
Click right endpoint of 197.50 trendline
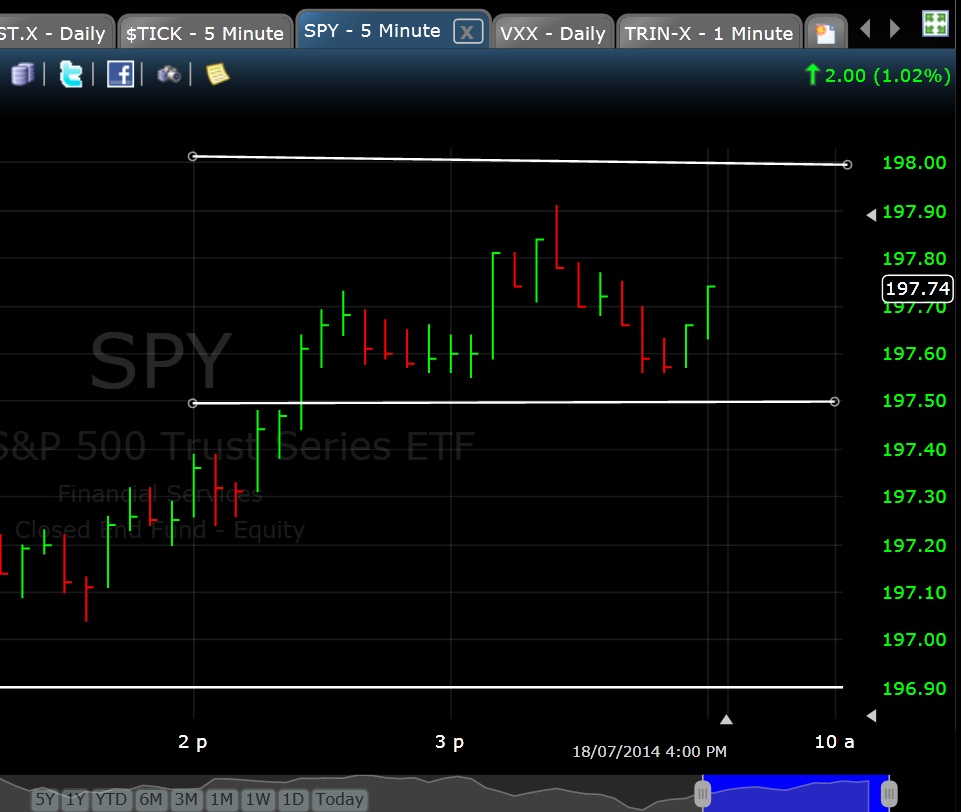[x=834, y=401]
